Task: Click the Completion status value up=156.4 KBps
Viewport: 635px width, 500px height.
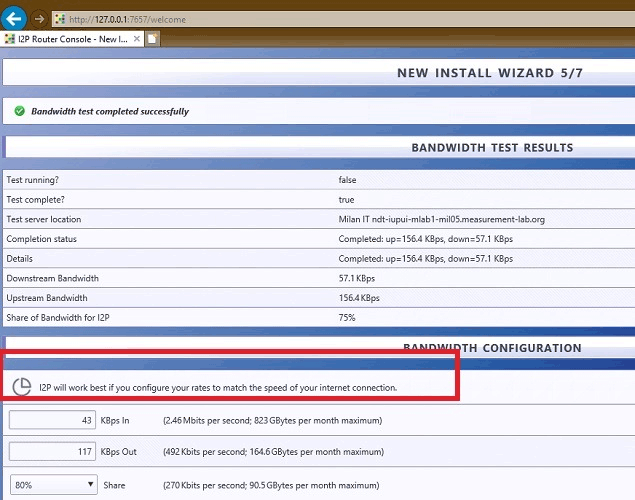Action: click(426, 239)
